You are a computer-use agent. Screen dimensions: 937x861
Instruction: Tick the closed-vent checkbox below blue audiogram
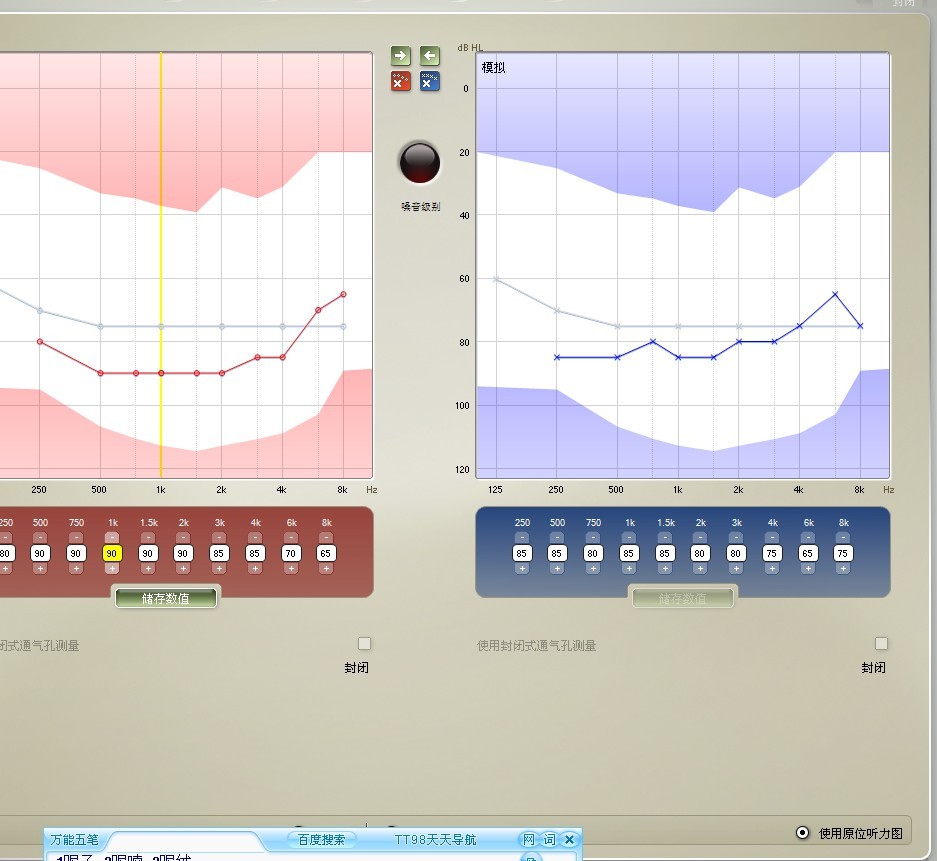(881, 644)
